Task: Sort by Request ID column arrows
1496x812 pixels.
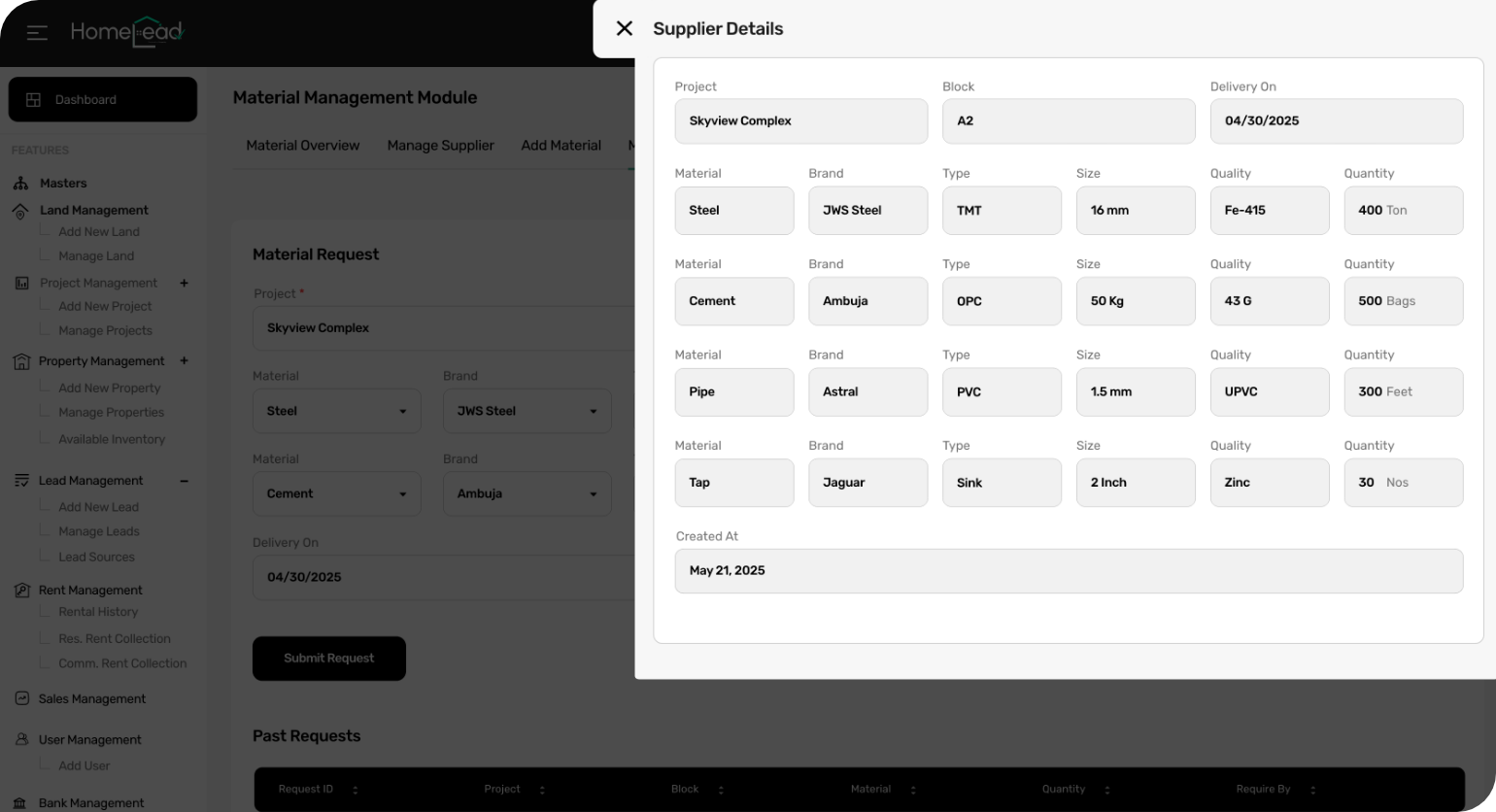Action: [355, 790]
